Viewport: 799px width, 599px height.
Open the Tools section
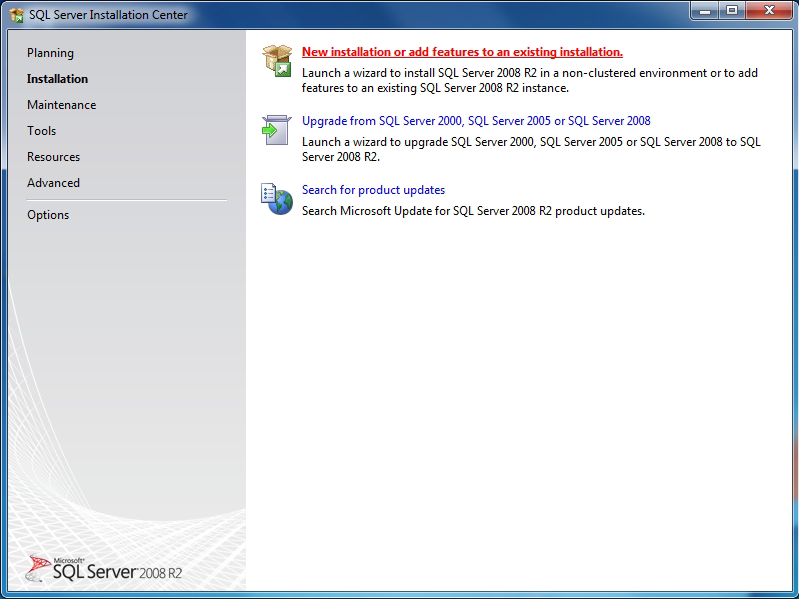[x=42, y=131]
